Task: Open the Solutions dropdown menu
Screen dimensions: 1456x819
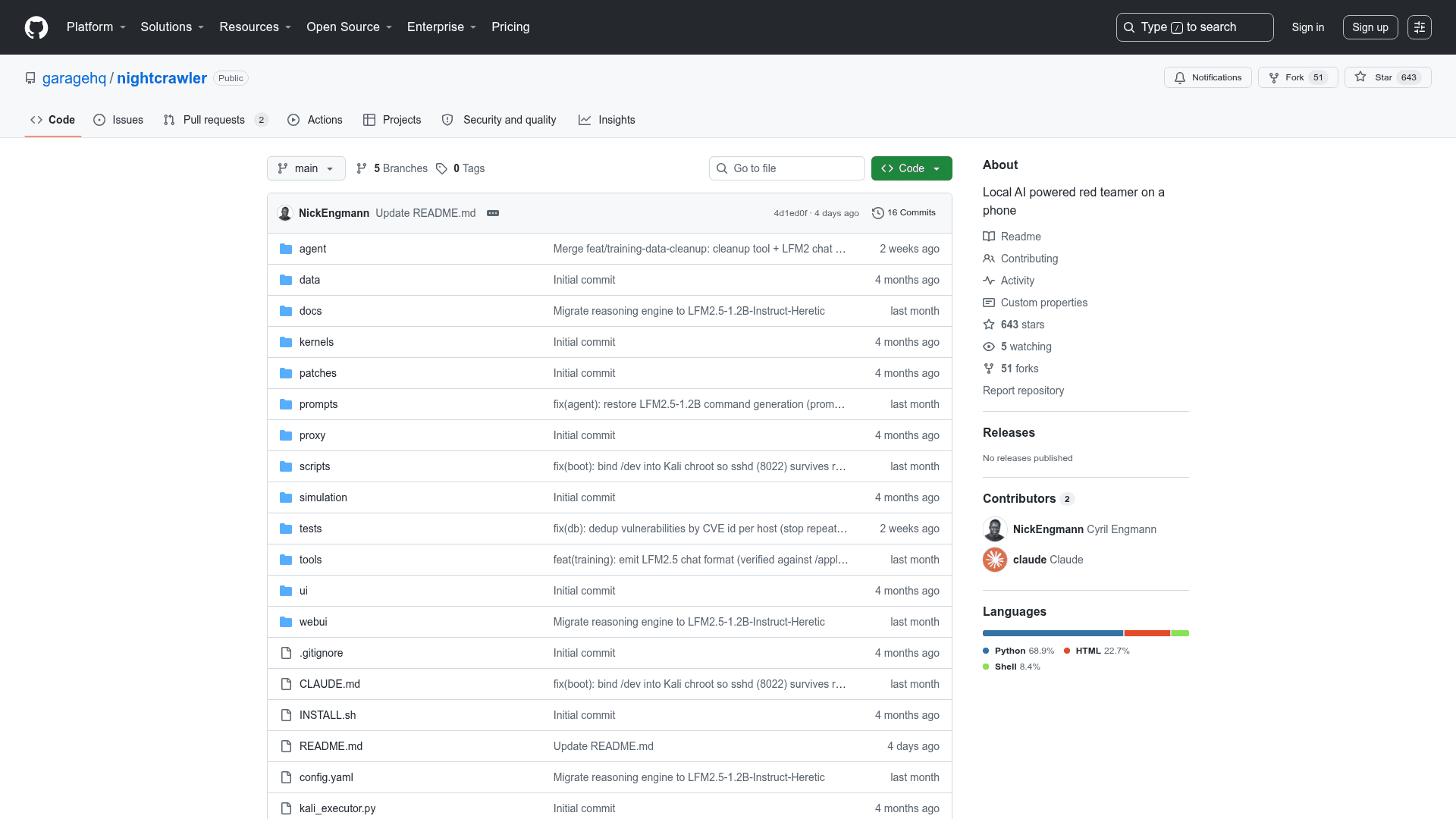Action: [x=172, y=27]
